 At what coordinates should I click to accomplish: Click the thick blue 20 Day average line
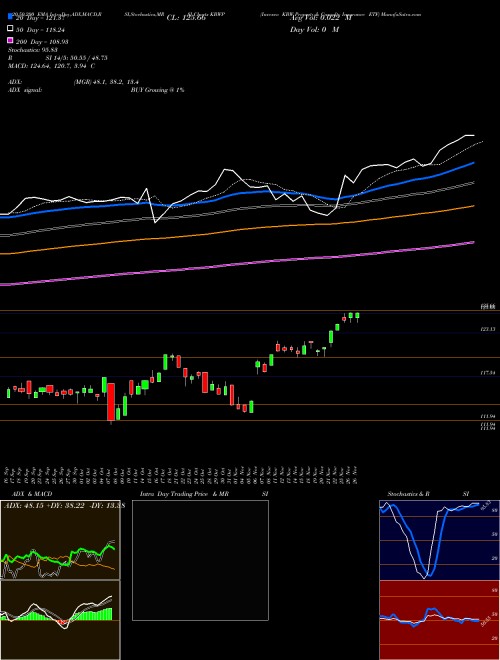[237, 192]
